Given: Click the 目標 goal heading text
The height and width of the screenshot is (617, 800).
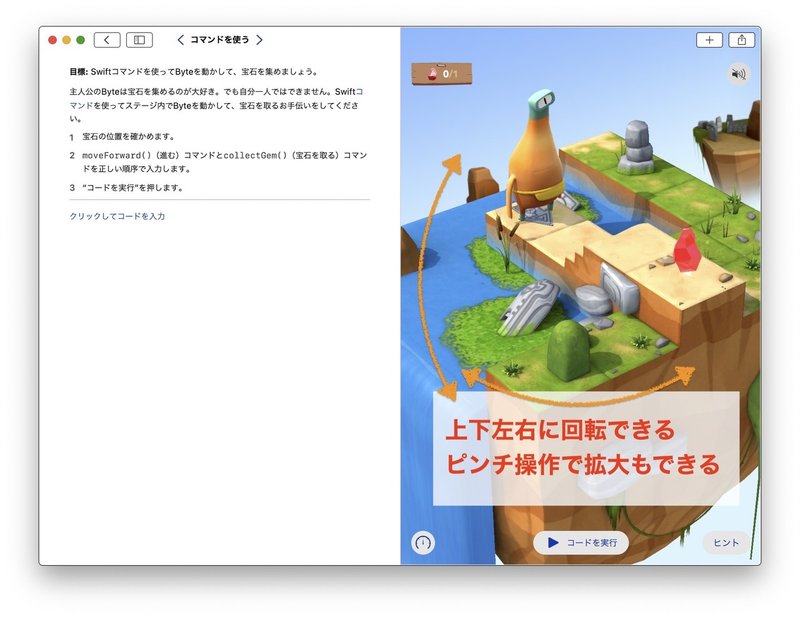Looking at the screenshot, I should (79, 72).
